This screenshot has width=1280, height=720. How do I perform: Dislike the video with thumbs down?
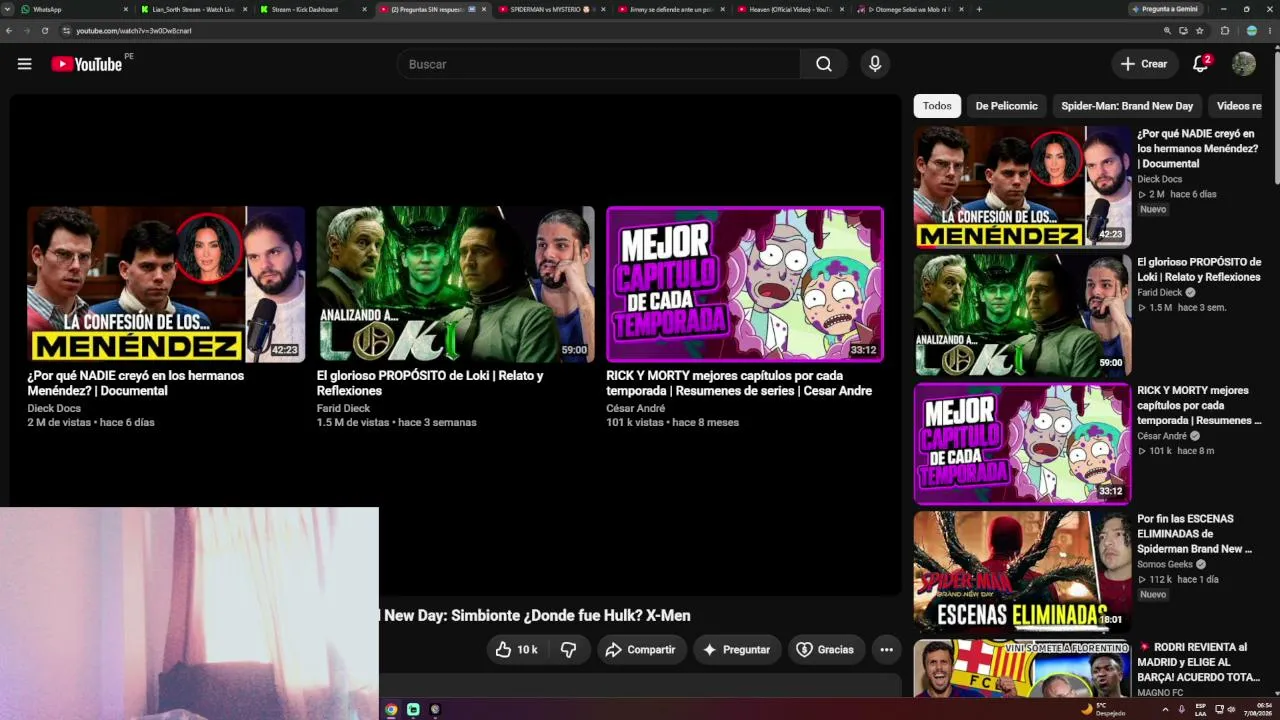(568, 650)
